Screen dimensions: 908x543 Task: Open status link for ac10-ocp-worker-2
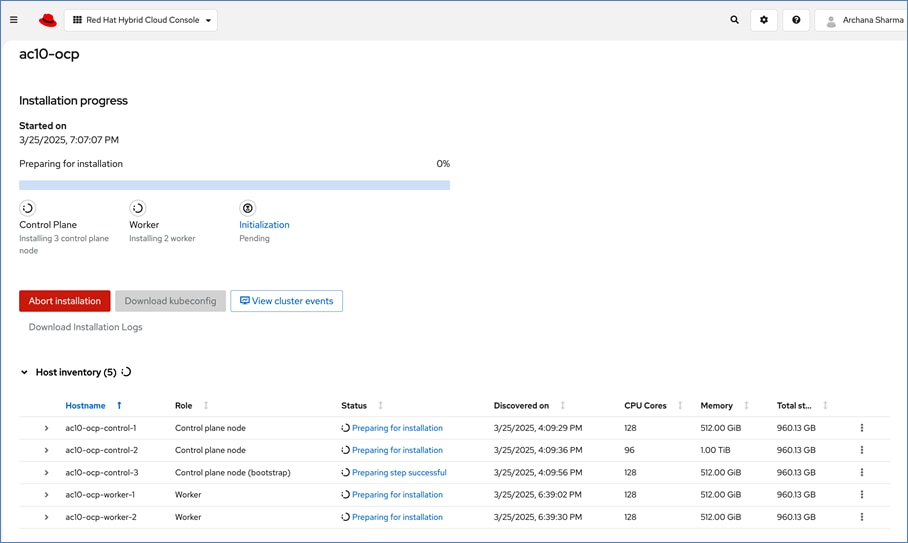click(x=397, y=517)
